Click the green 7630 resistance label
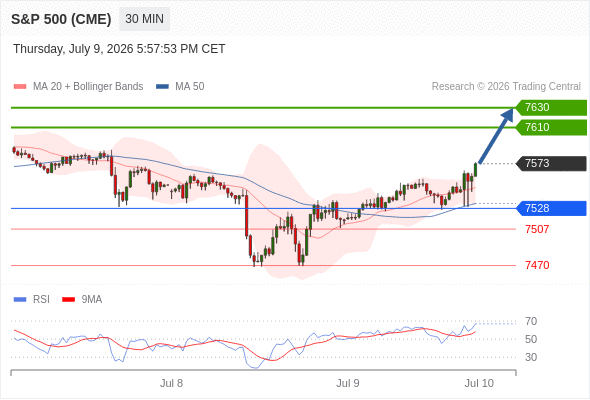This screenshot has height=400, width=590. [x=551, y=108]
